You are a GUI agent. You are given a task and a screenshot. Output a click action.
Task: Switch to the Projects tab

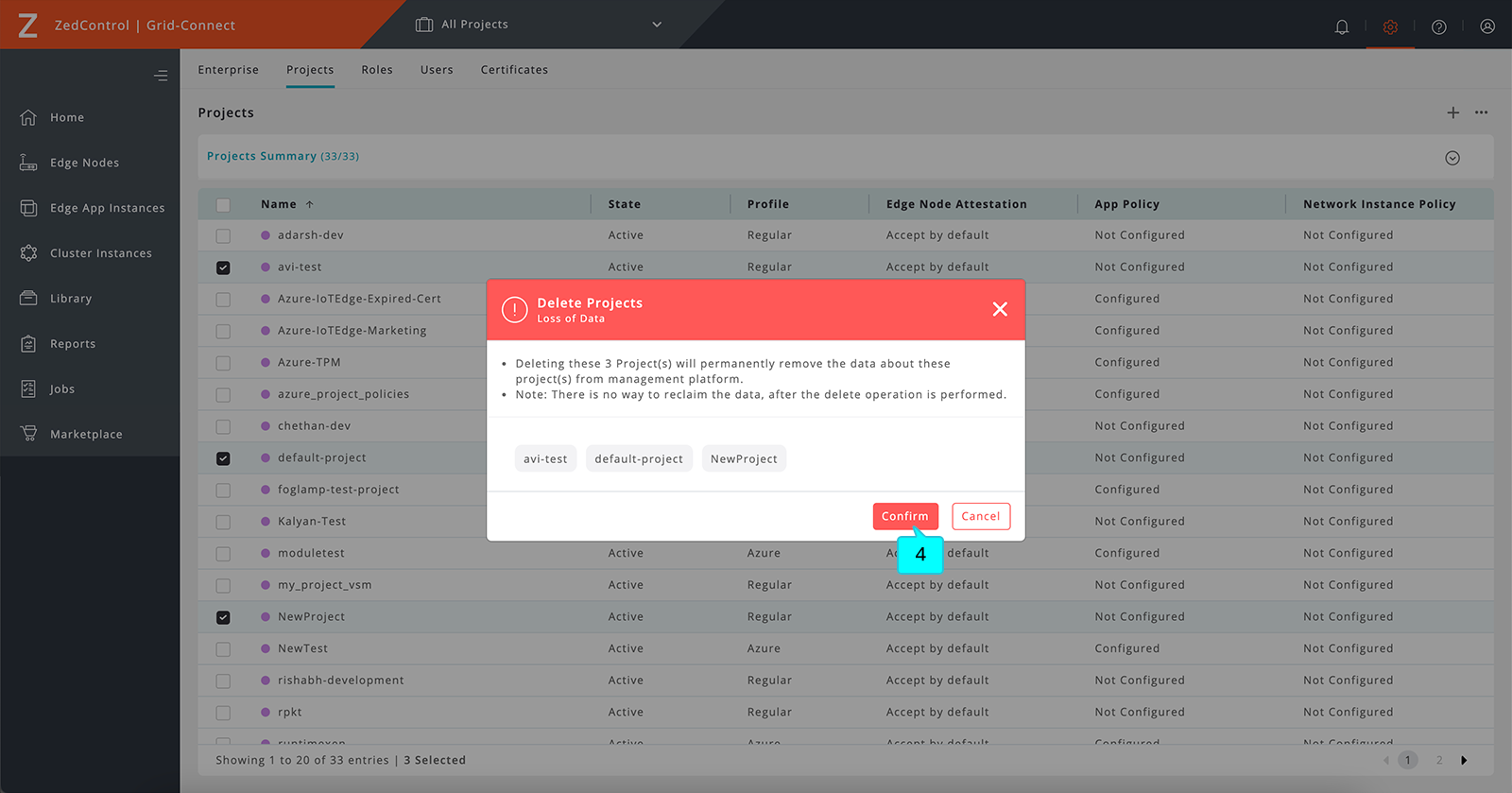point(310,70)
